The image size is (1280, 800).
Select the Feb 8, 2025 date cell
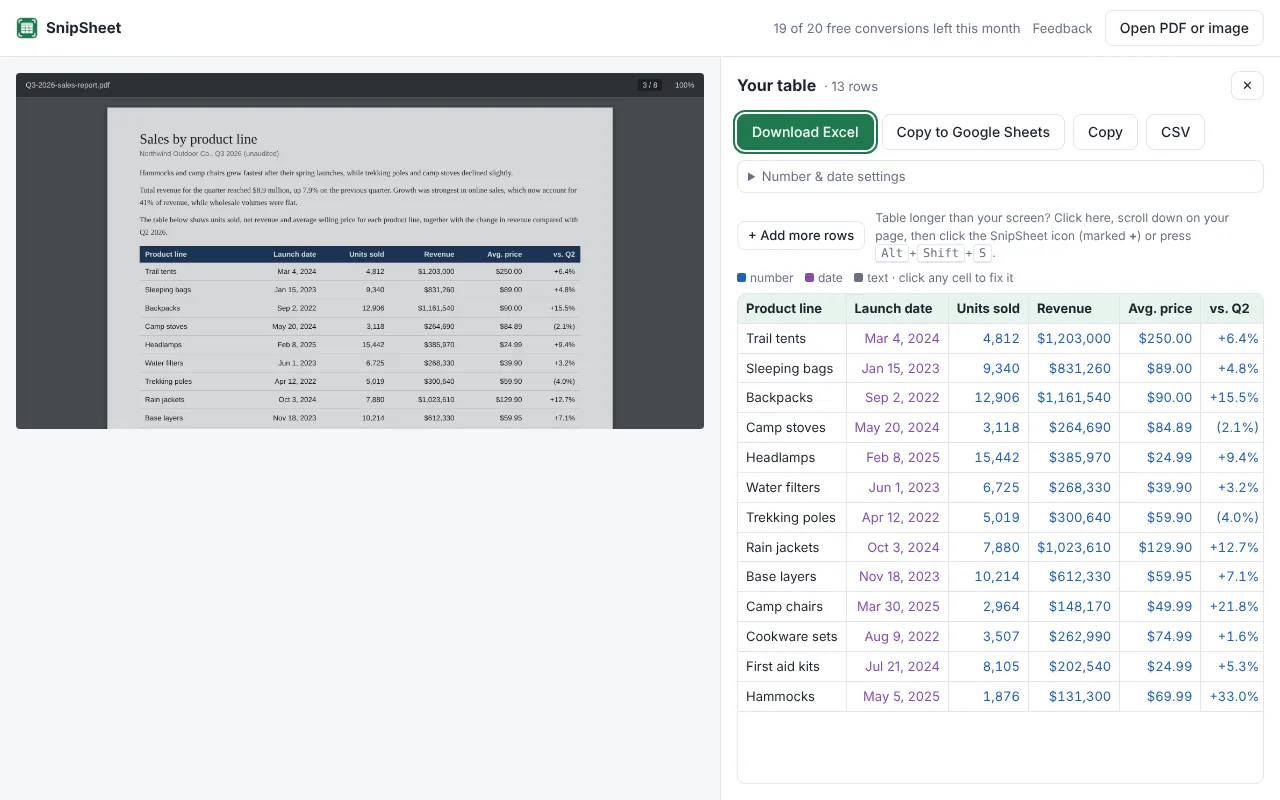897,458
